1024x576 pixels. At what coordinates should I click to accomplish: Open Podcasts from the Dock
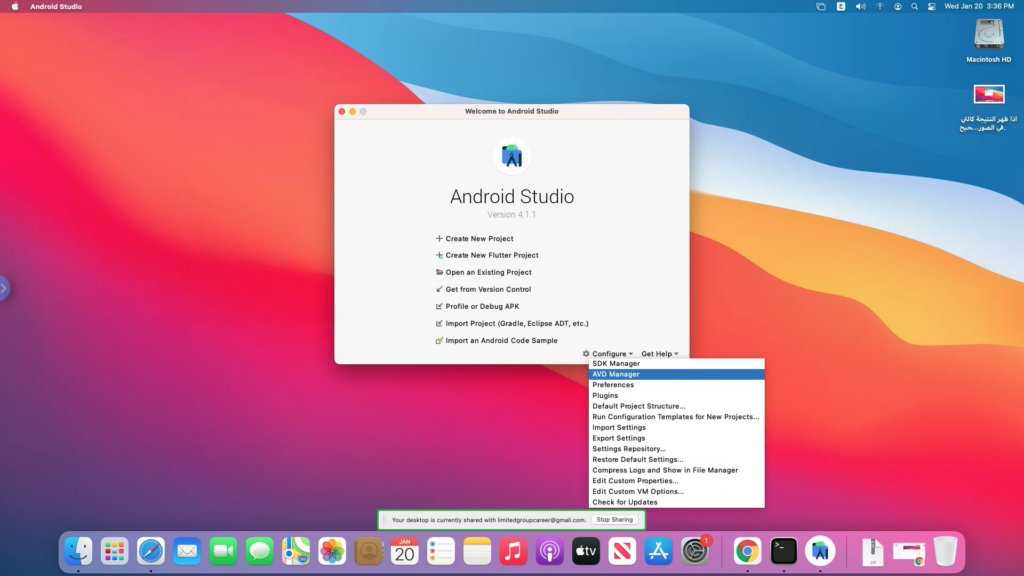click(x=549, y=551)
